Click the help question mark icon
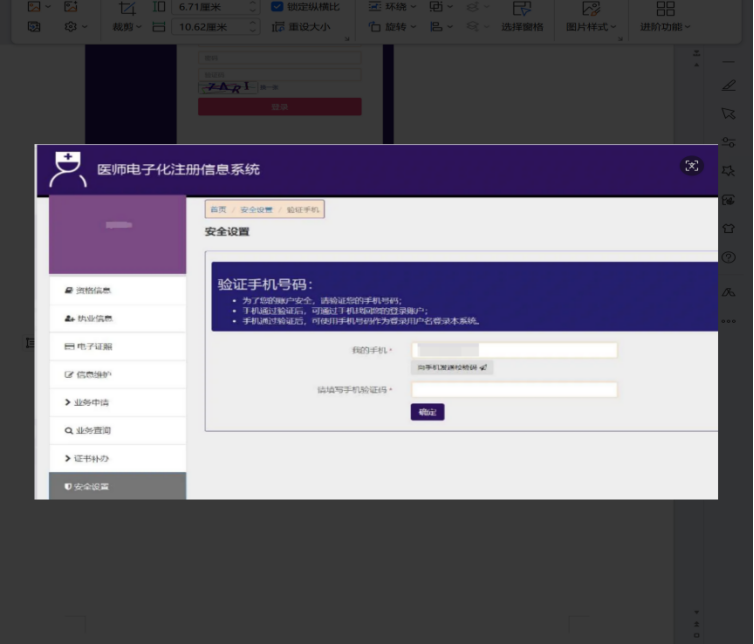Screen dimensions: 754x644 tap(729, 257)
